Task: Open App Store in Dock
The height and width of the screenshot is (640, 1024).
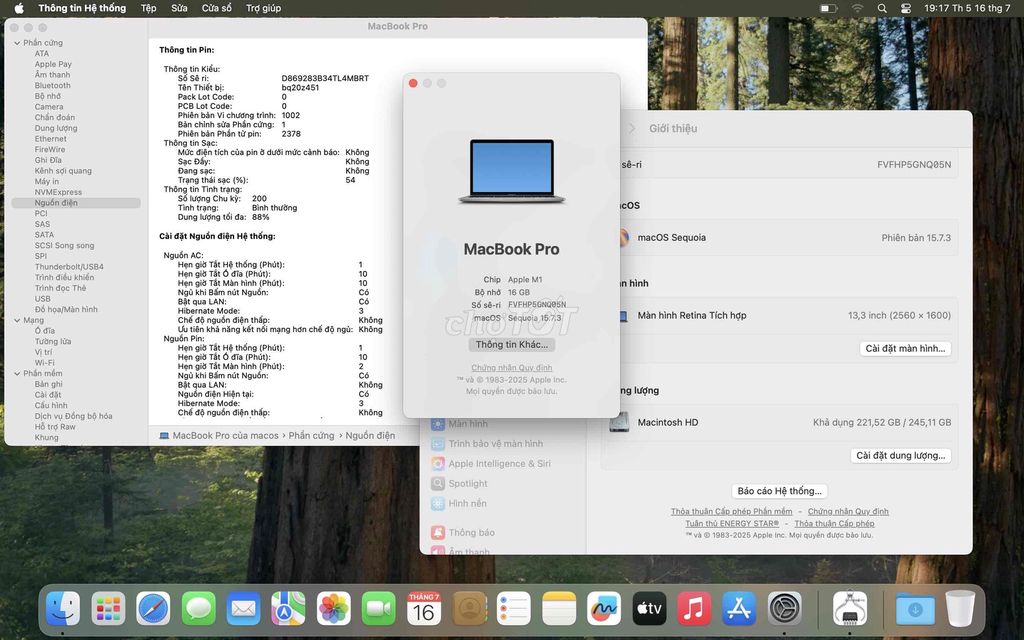Action: pos(739,608)
